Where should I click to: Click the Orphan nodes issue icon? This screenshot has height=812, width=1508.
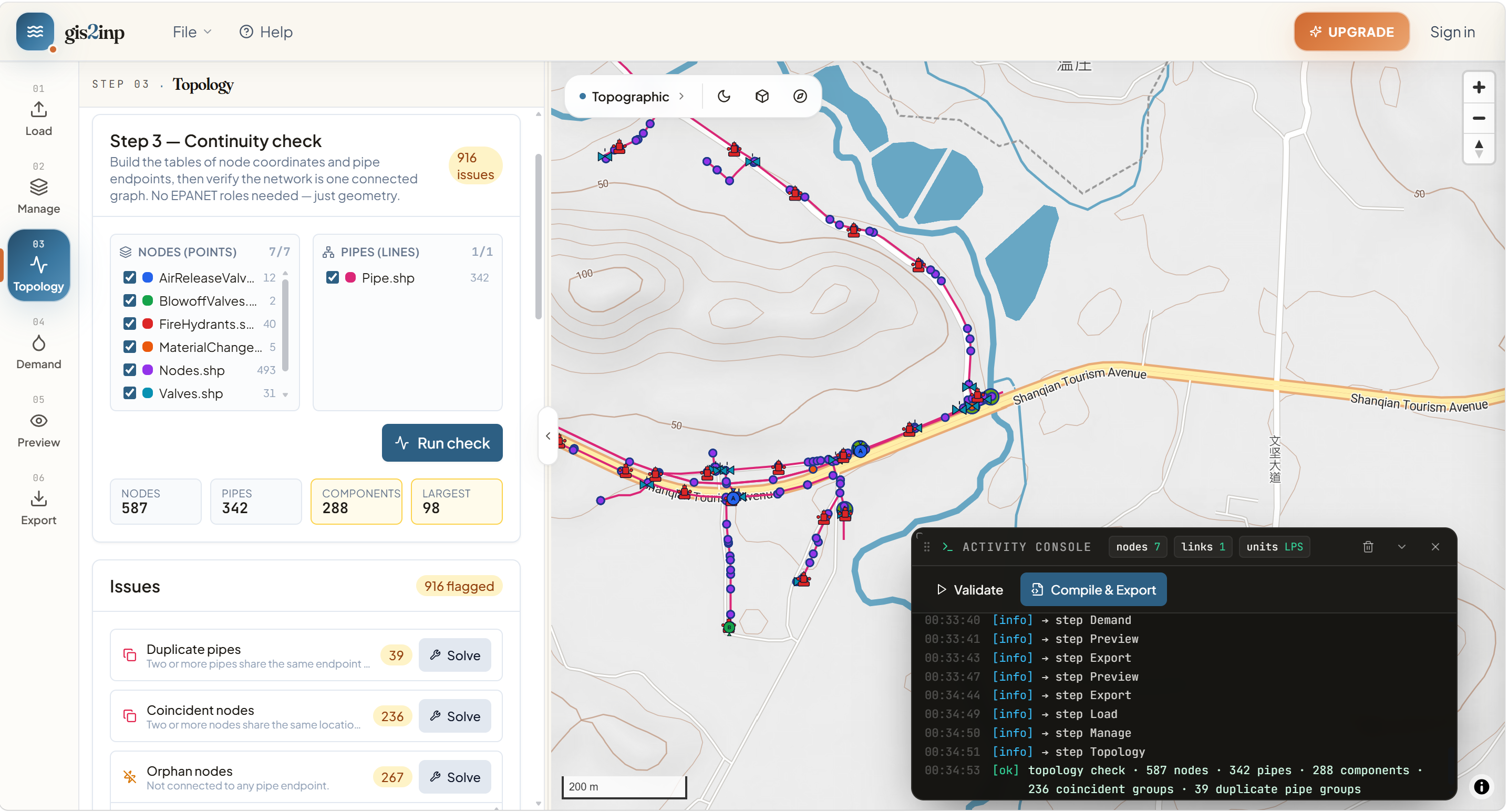coord(130,777)
